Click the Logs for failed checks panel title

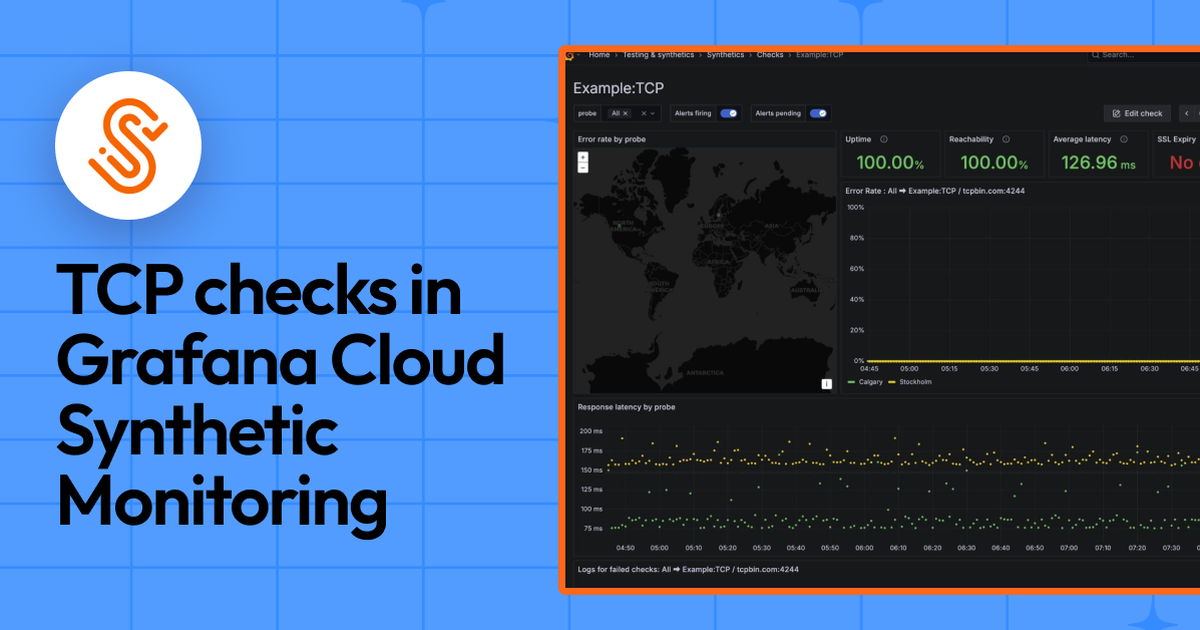coord(689,569)
